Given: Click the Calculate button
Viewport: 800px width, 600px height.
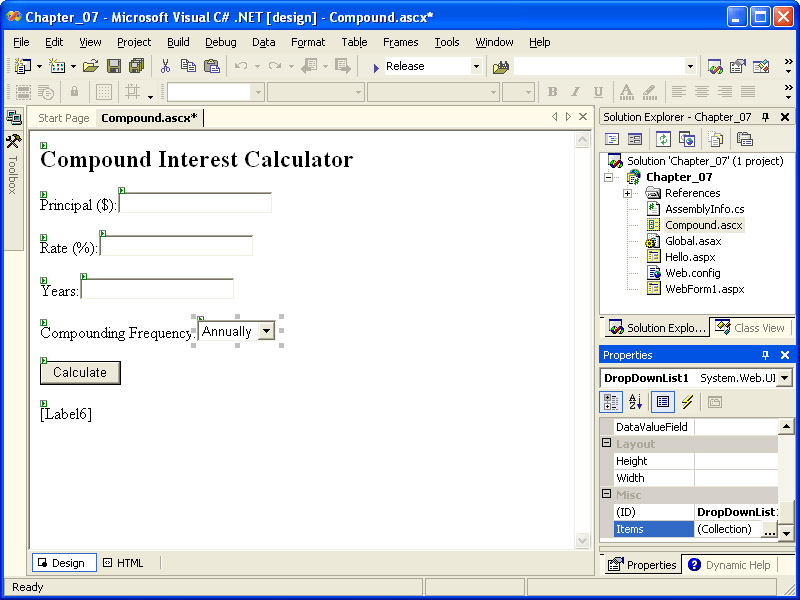Looking at the screenshot, I should pos(80,372).
